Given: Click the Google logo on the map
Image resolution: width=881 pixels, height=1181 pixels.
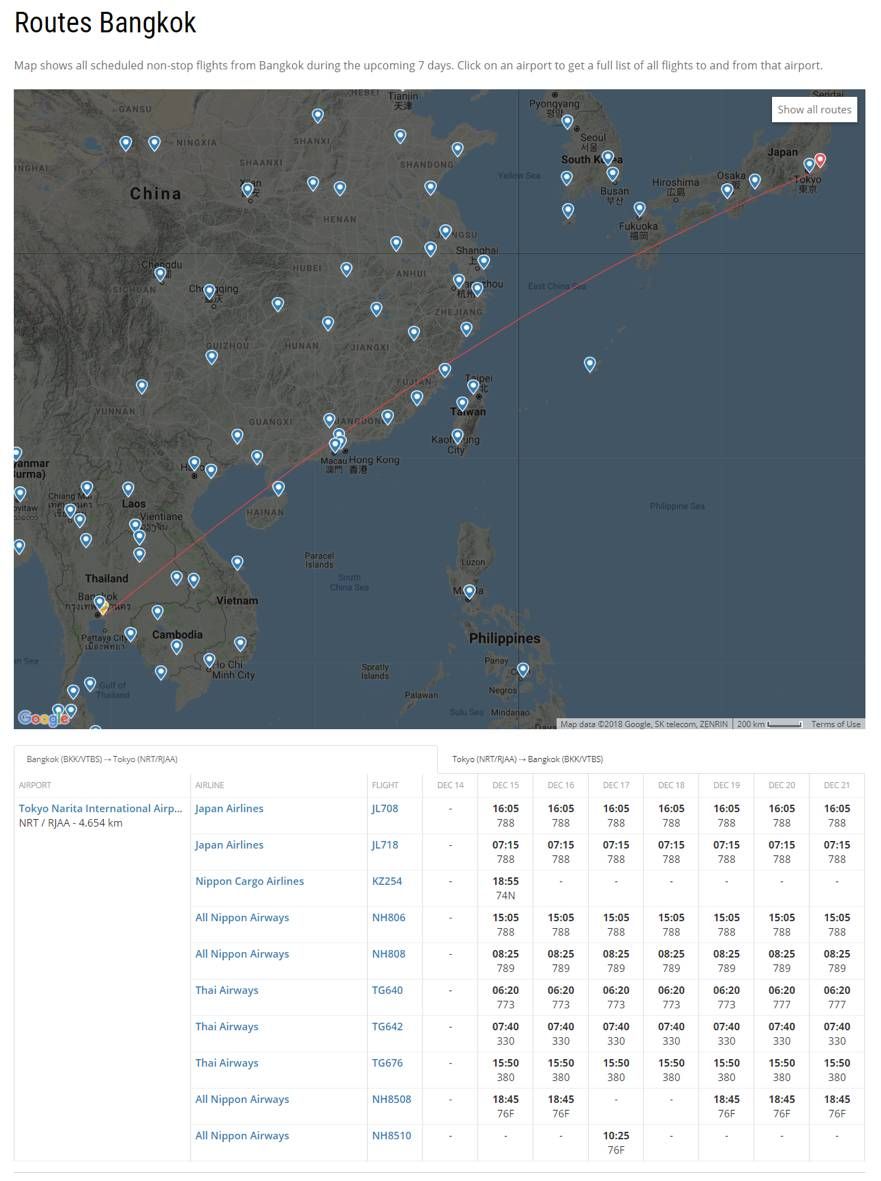Looking at the screenshot, I should (x=44, y=718).
